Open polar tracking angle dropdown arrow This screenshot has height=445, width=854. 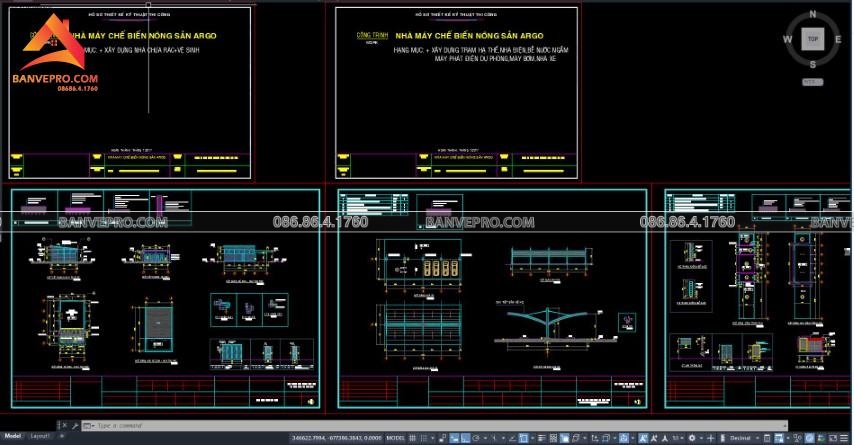pyautogui.click(x=485, y=438)
